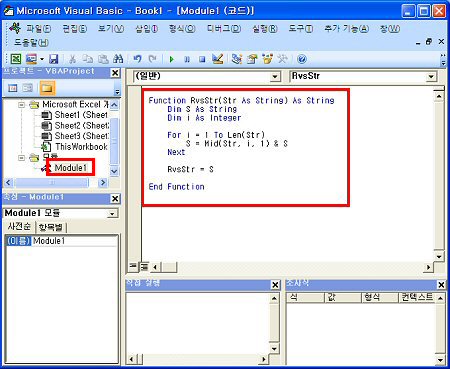Click the Save icon in toolbar
Viewport: 450px width, 369px height.
53,59
